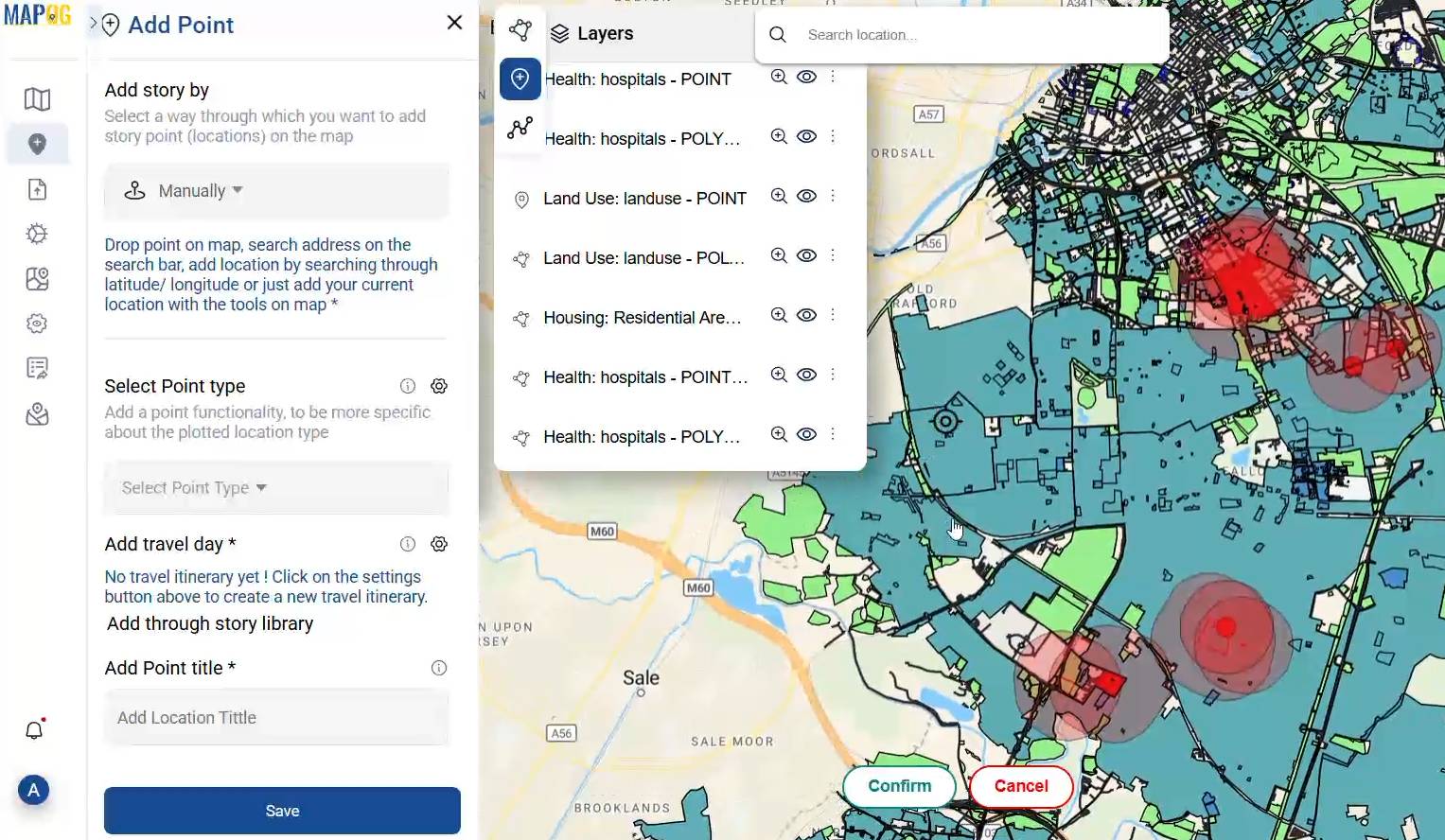
Task: Collapse the panel with the chevron arrow
Action: [x=93, y=24]
